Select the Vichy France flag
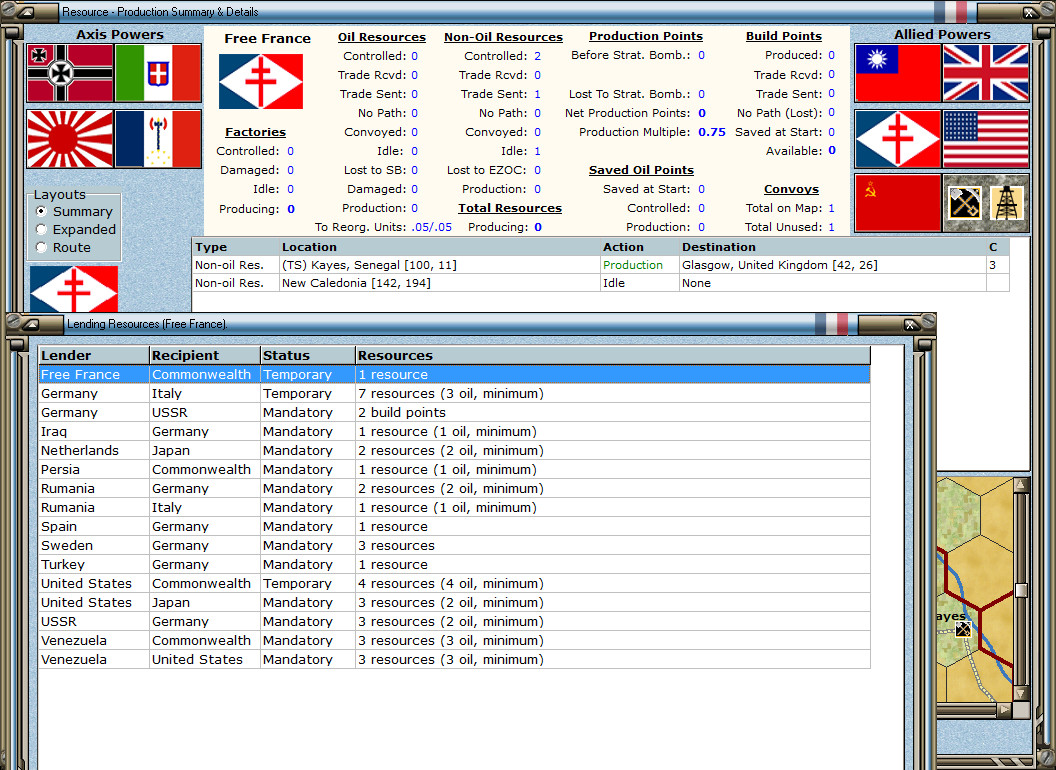The width and height of the screenshot is (1056, 770). 158,139
